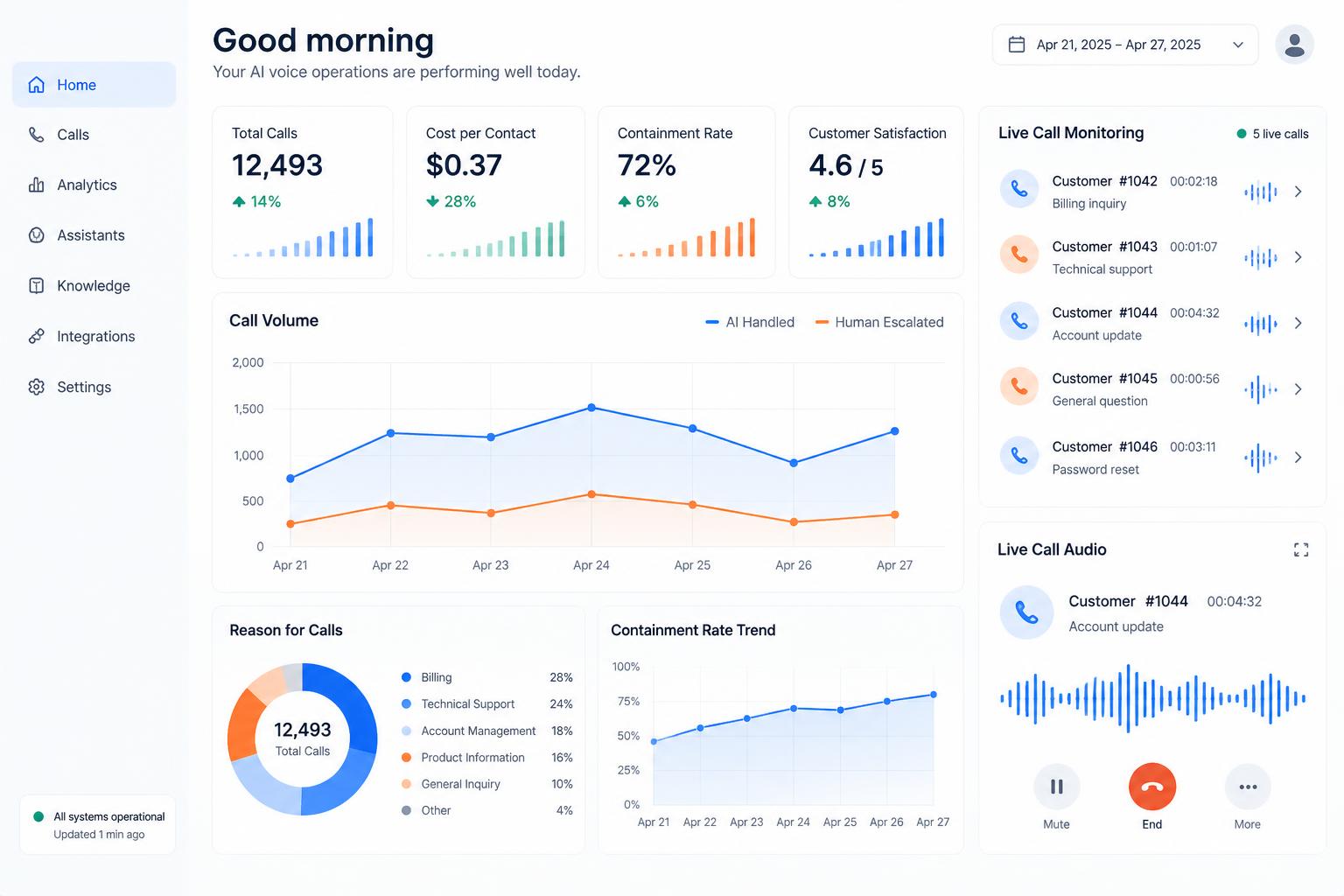
Task: Expand Live Call Audio to fullscreen
Action: point(1301,549)
